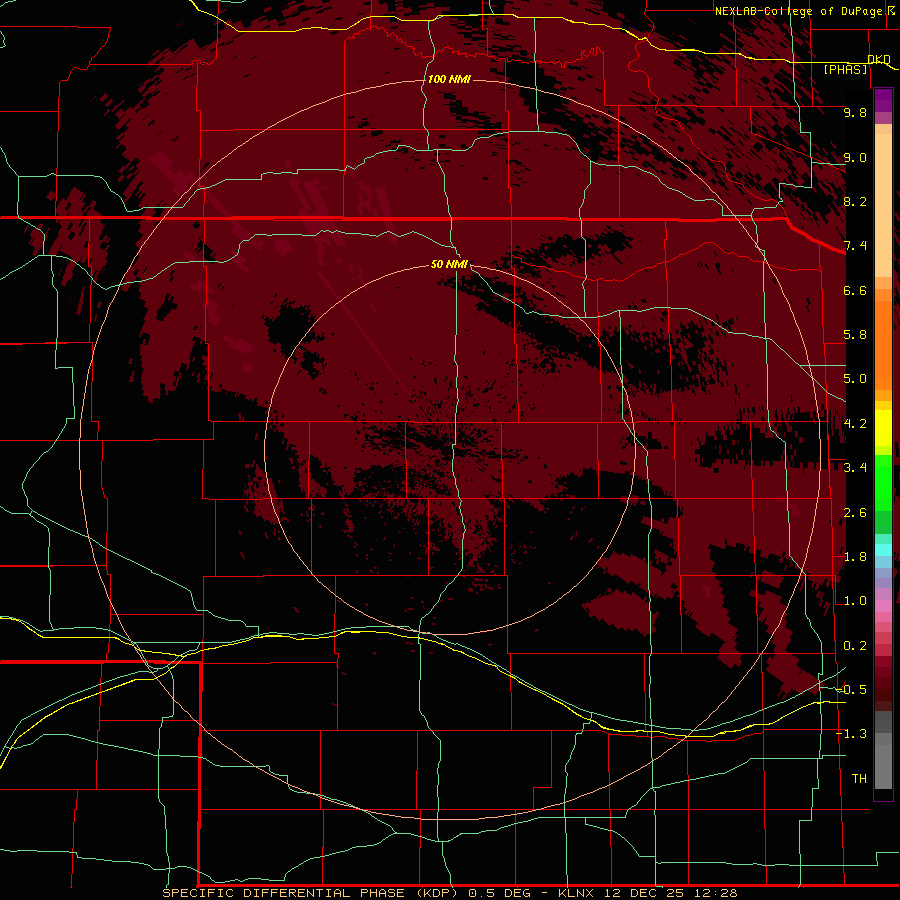Viewport: 900px width, 900px height.
Task: Click the 12:28 timestamp in caption
Action: [x=715, y=893]
